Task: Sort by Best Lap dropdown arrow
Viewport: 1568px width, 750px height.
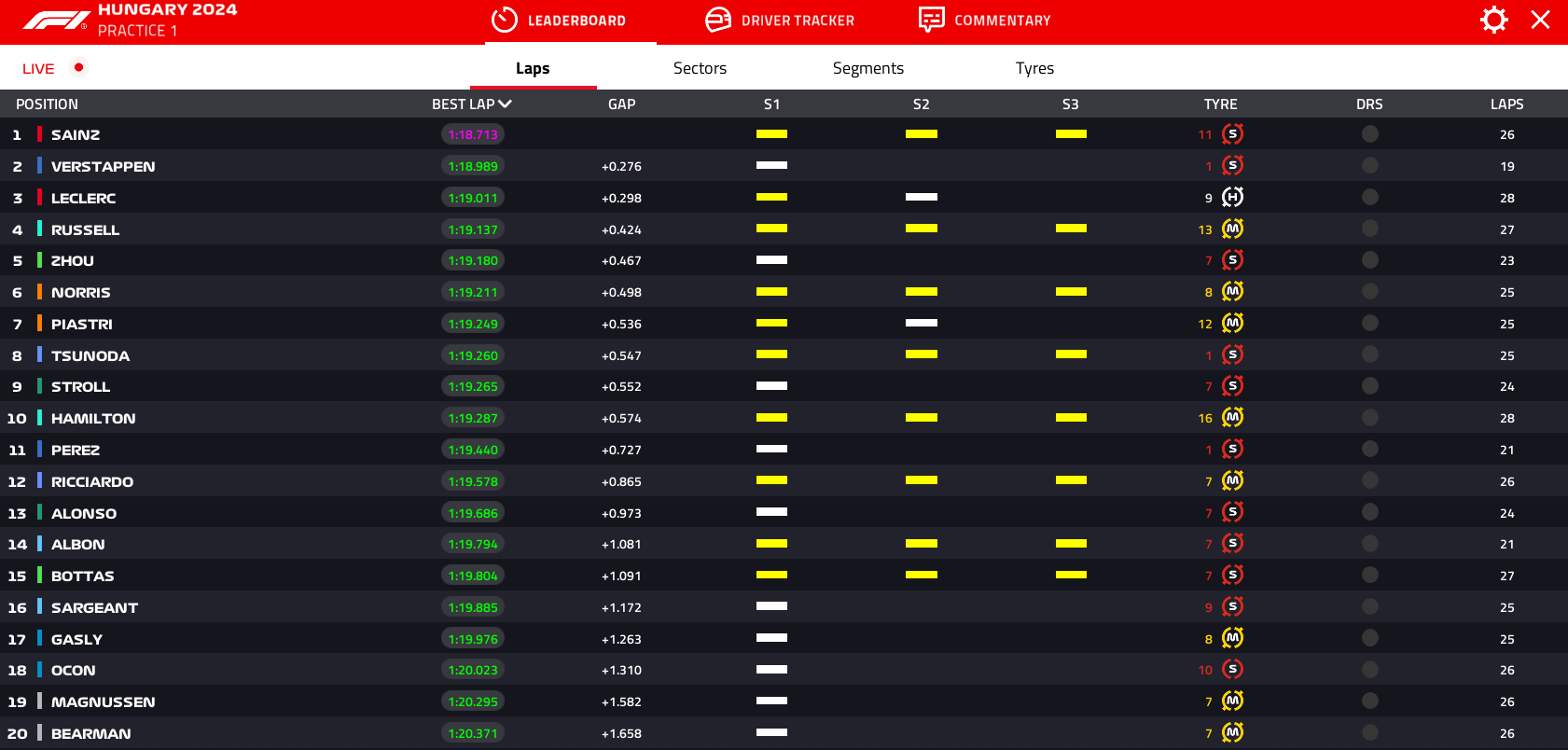Action: 506,104
